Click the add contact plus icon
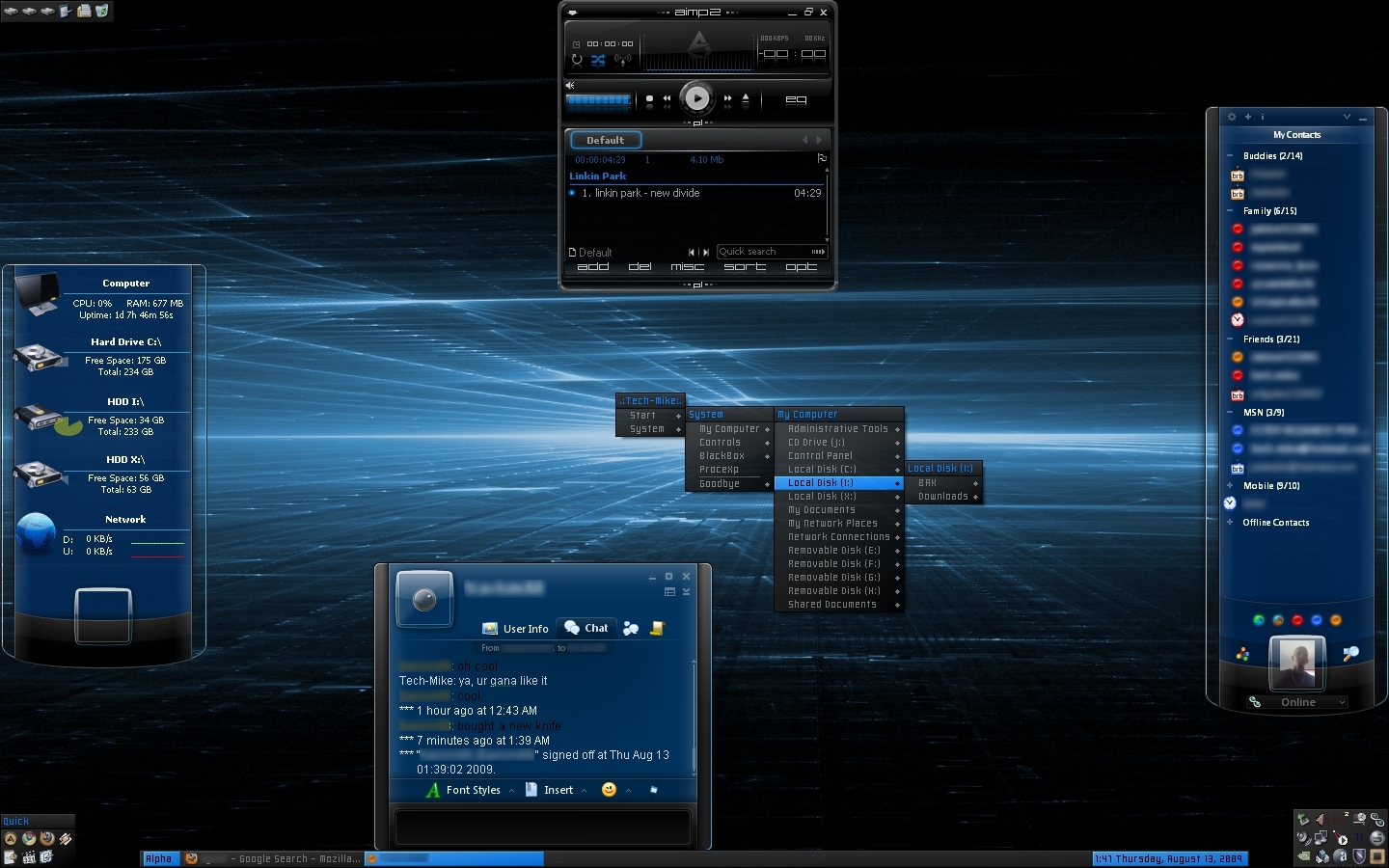1389x868 pixels. (x=1247, y=117)
